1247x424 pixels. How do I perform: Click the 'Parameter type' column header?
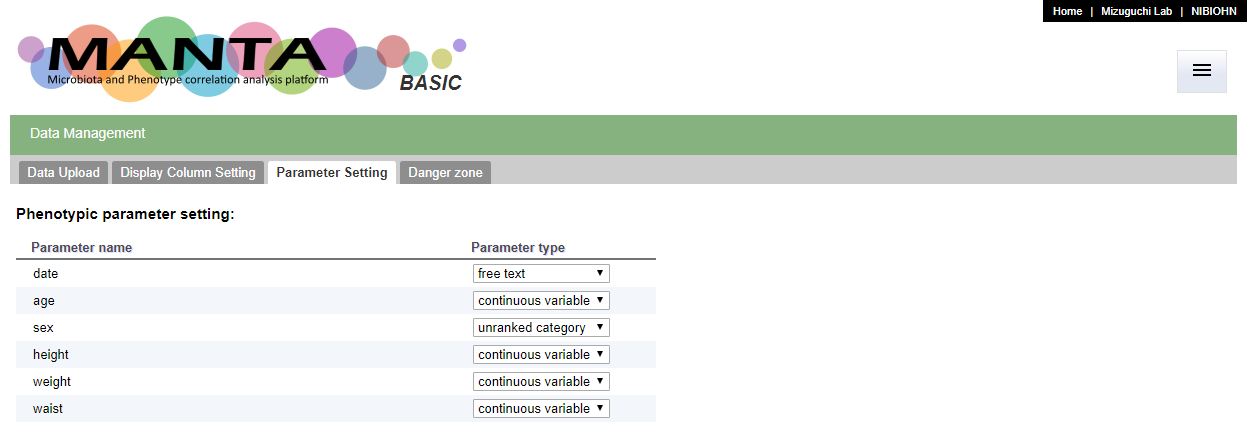pos(518,247)
